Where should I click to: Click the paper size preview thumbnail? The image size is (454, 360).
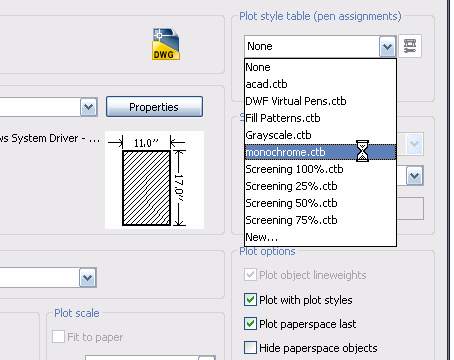click(154, 180)
